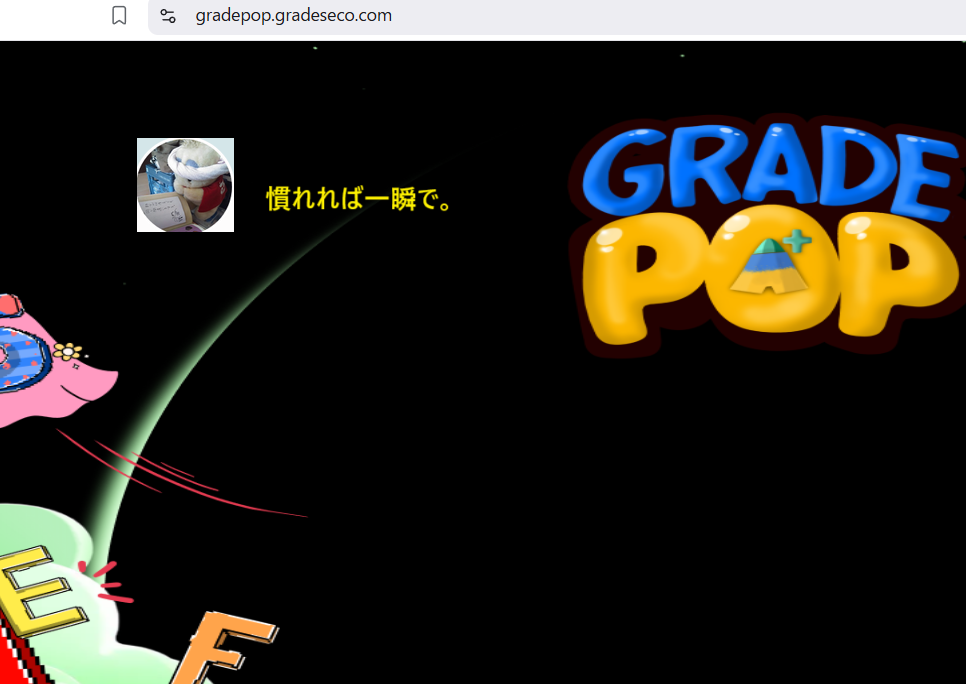
Task: Click the bookmark icon beside the address bar
Action: [x=119, y=15]
